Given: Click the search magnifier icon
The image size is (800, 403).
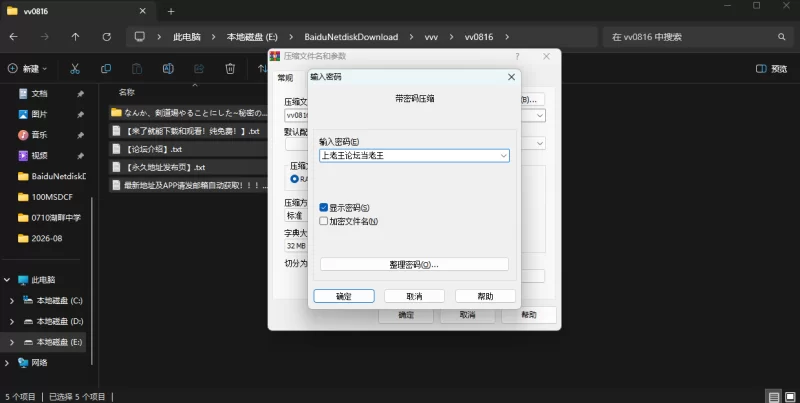Looking at the screenshot, I should pyautogui.click(x=782, y=37).
